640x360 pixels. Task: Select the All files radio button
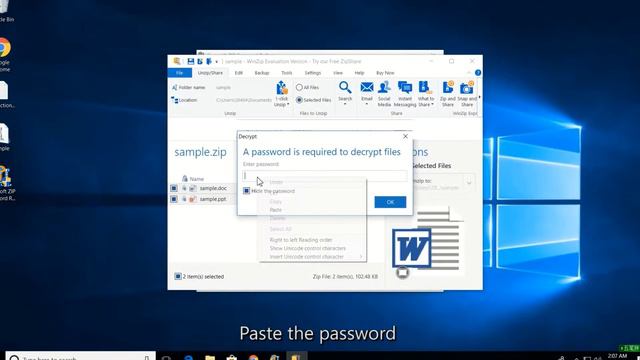point(299,87)
